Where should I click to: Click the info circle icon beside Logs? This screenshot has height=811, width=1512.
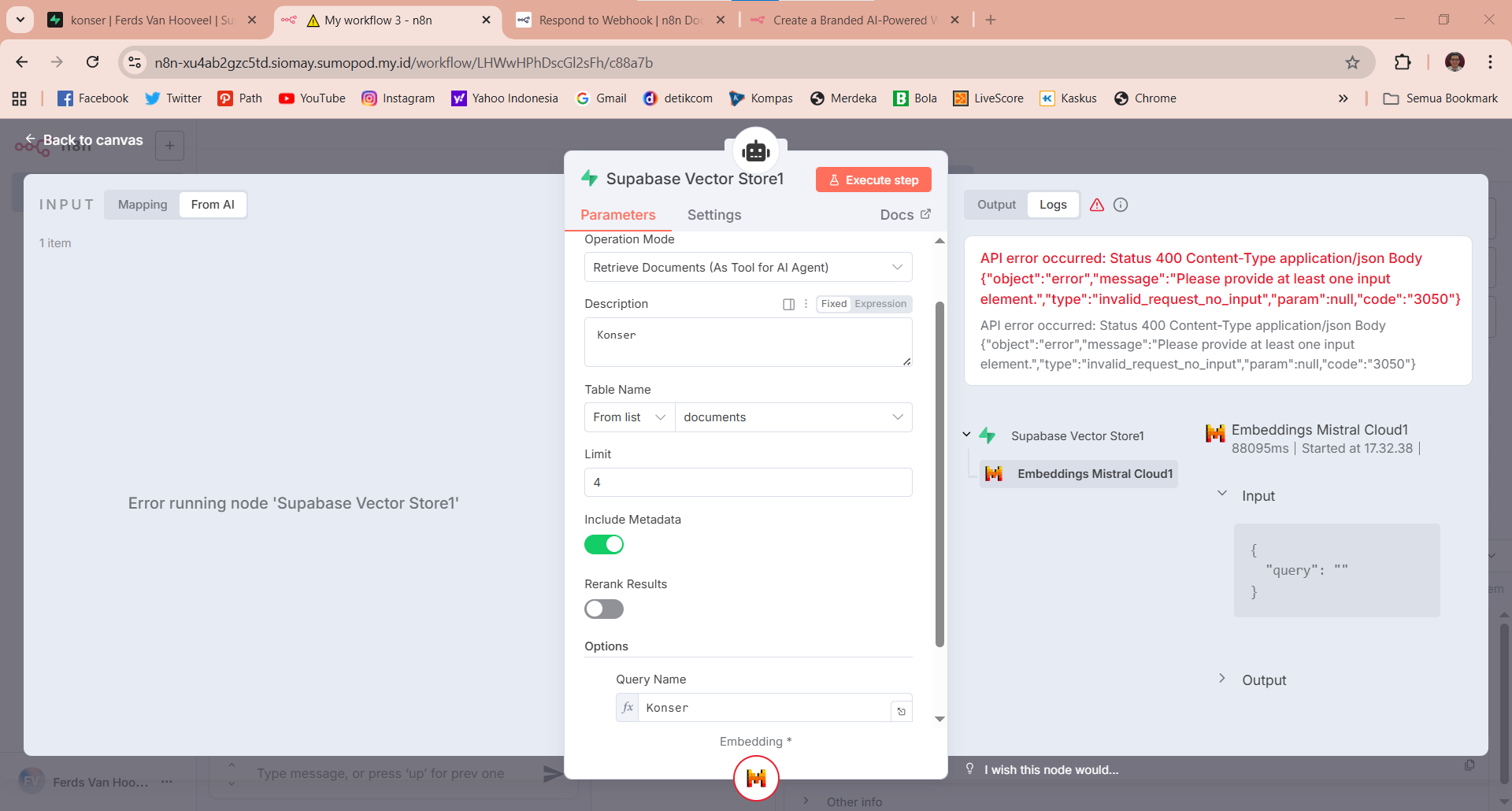point(1121,205)
